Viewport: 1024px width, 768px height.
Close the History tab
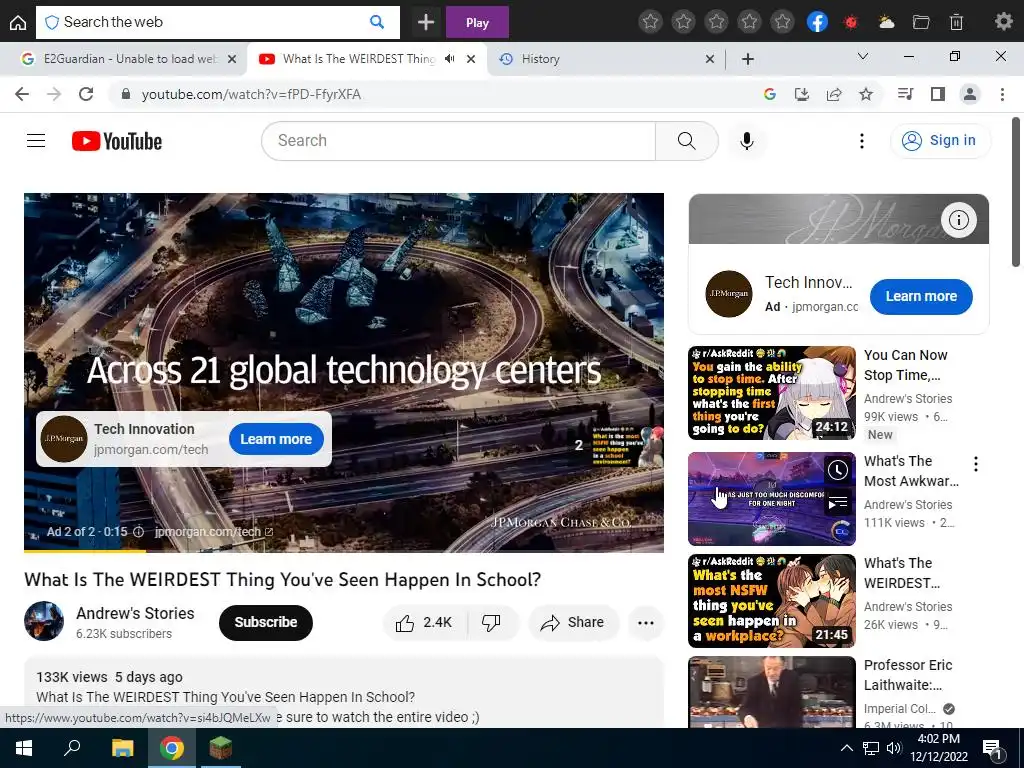[710, 59]
